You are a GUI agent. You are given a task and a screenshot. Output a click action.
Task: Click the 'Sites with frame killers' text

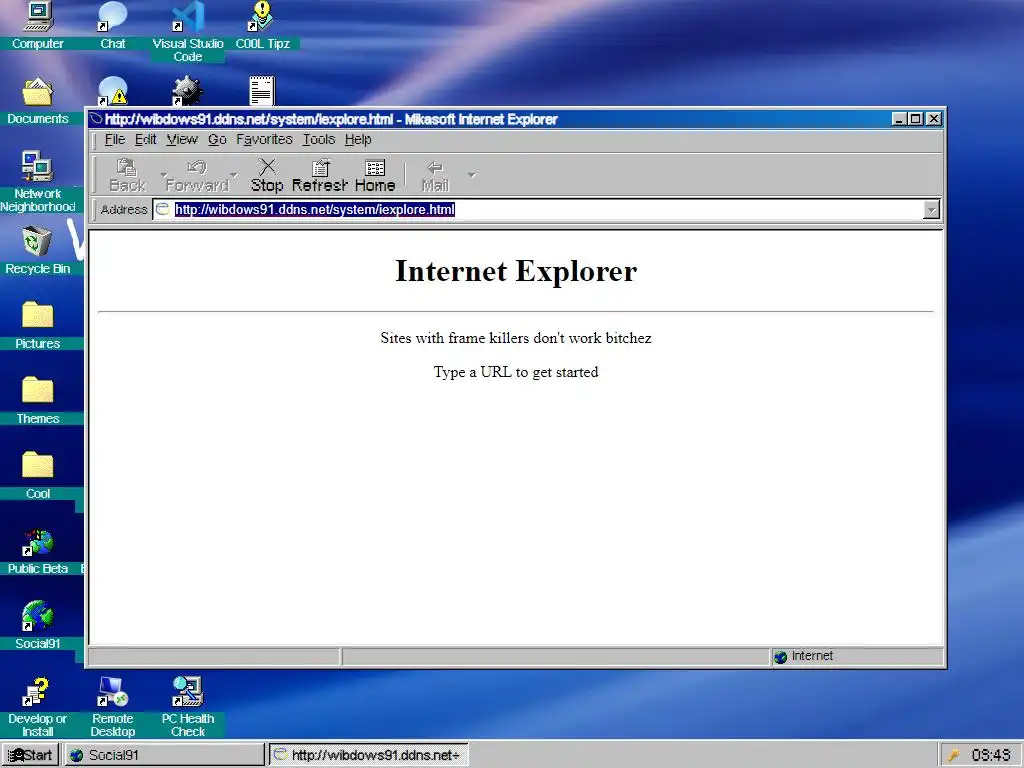tap(516, 338)
